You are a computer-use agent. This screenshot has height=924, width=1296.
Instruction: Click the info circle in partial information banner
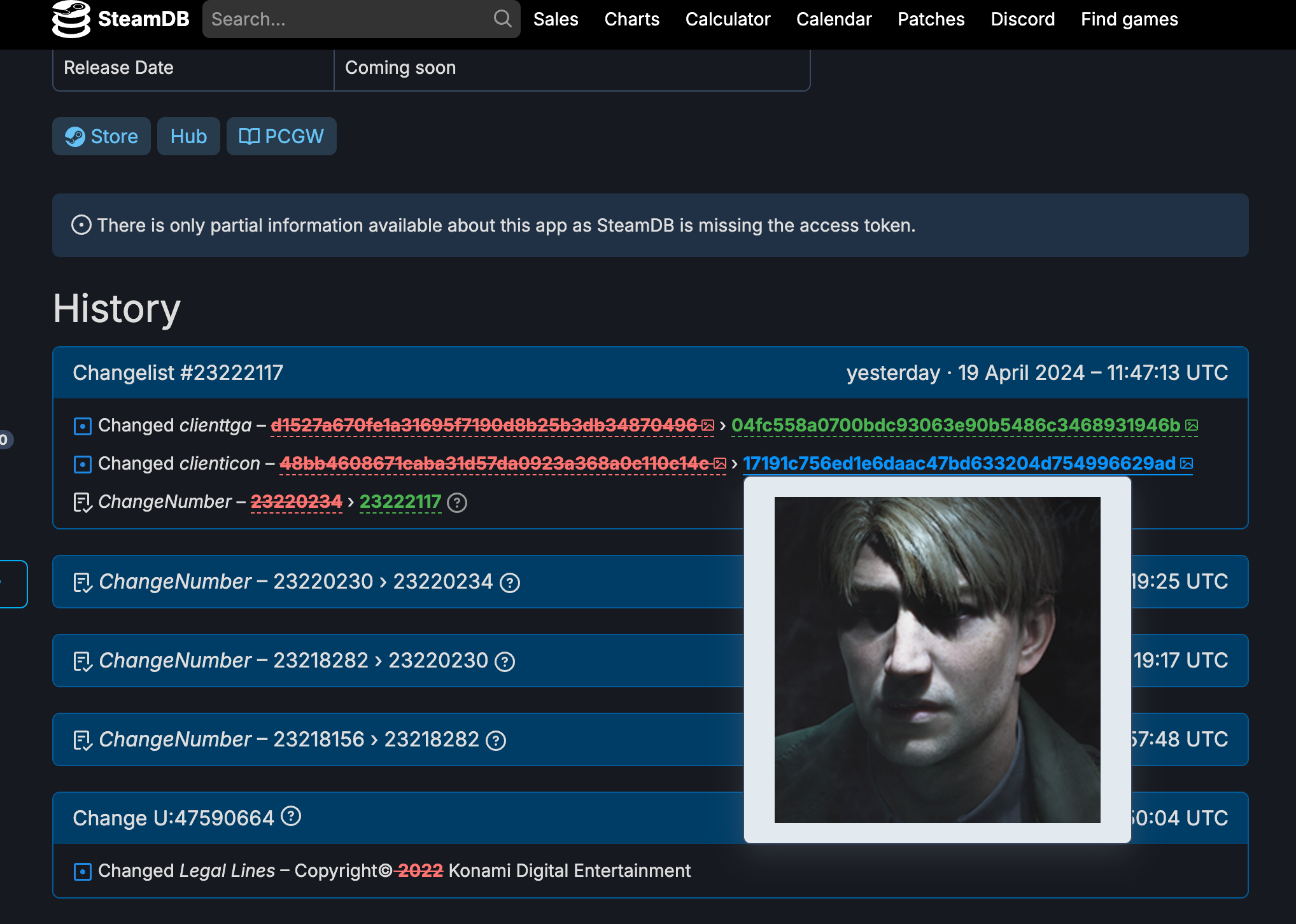(81, 225)
